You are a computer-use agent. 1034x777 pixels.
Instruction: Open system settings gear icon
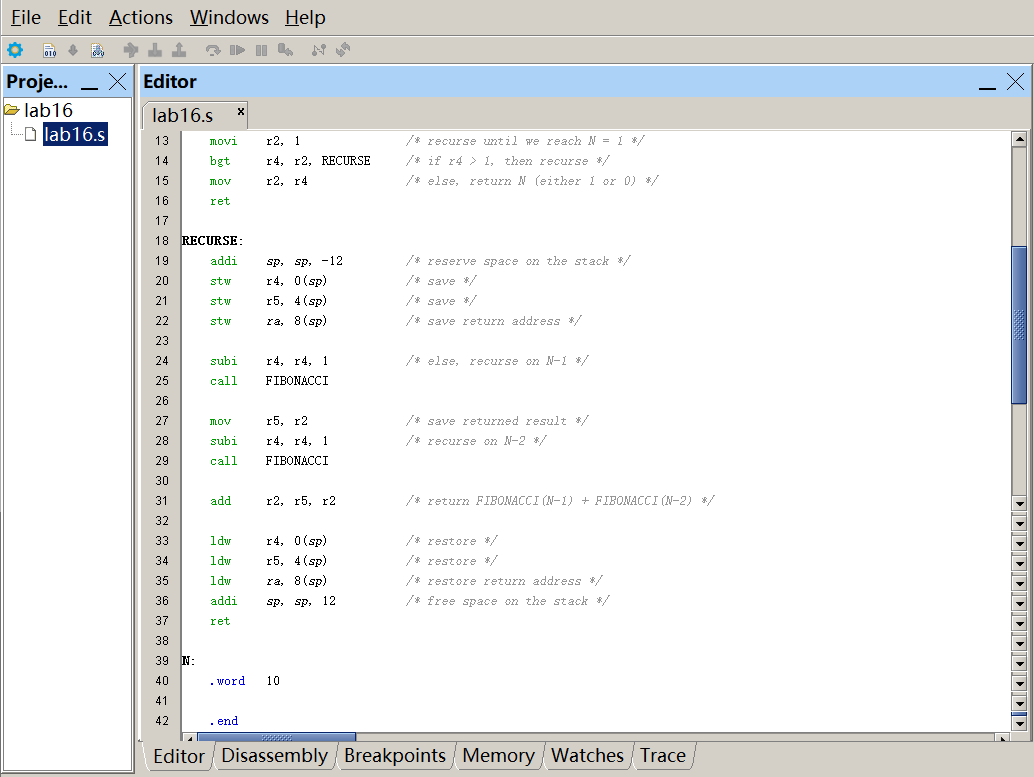pos(15,49)
